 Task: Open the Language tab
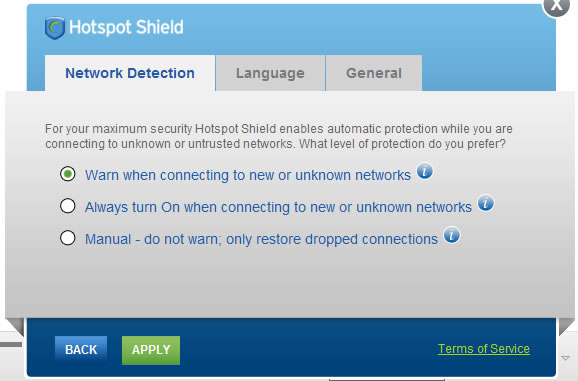tap(270, 73)
